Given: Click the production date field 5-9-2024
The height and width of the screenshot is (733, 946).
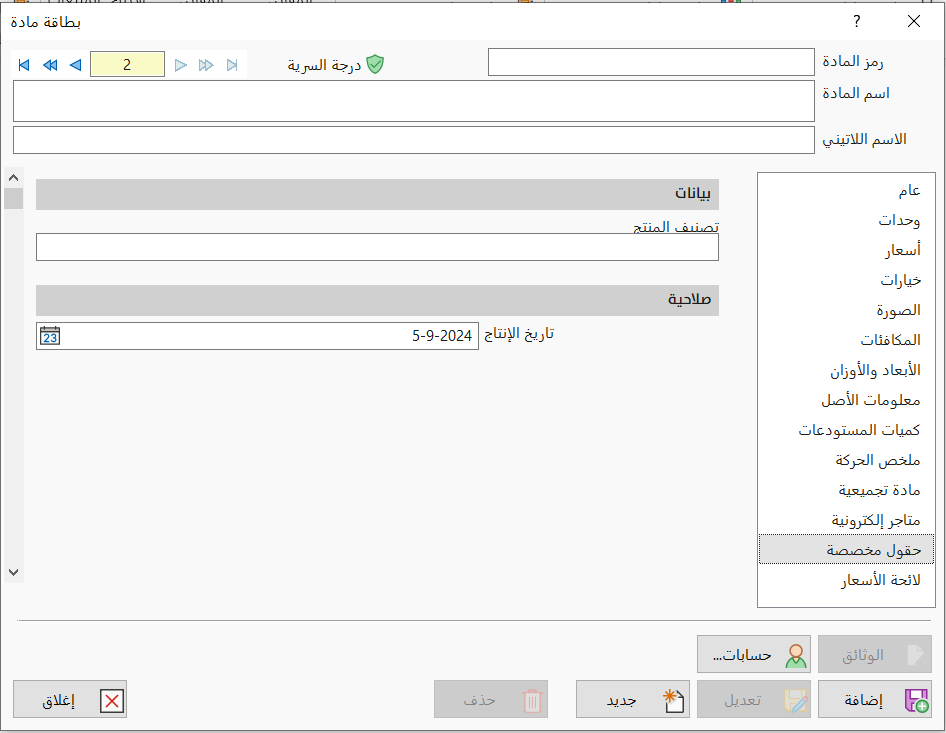Looking at the screenshot, I should (257, 335).
